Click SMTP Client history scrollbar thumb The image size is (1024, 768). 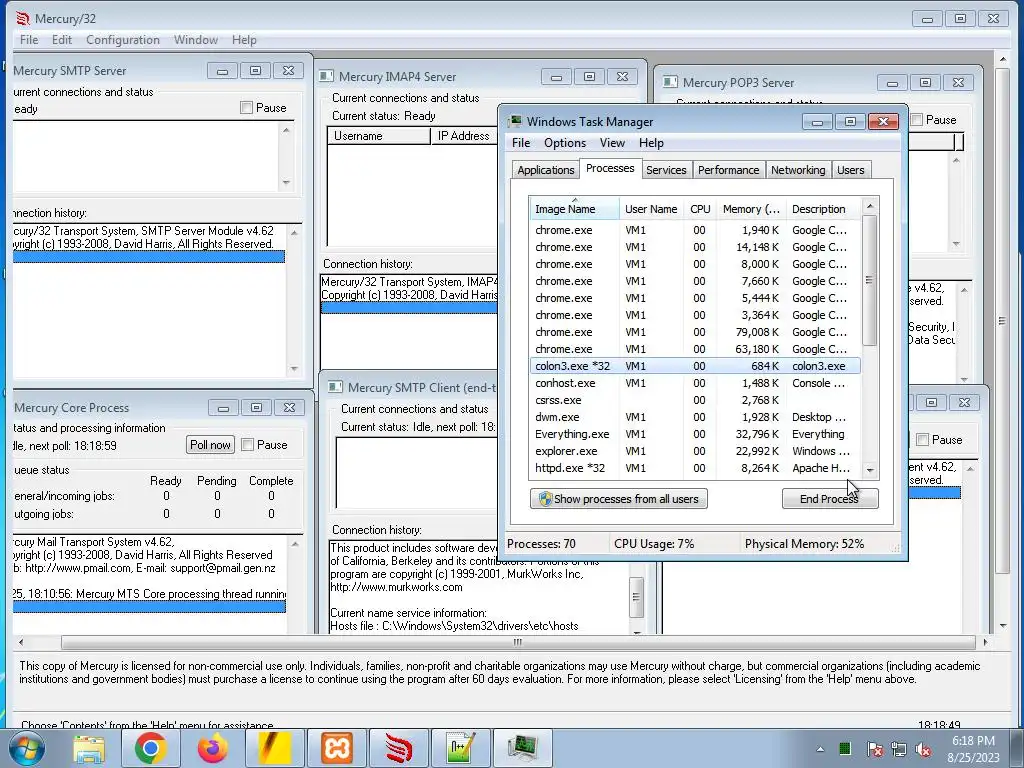click(636, 597)
